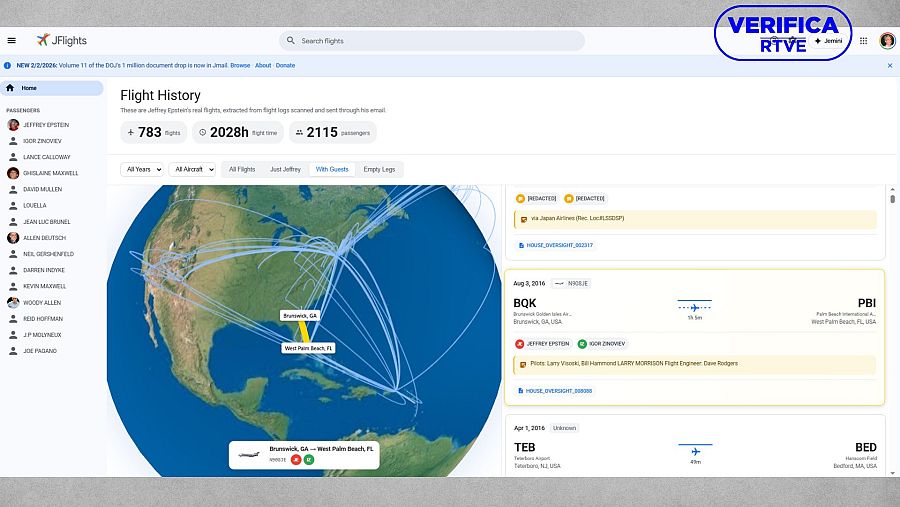900x507 pixels.
Task: Open the hamburger menu icon
Action: coord(12,41)
